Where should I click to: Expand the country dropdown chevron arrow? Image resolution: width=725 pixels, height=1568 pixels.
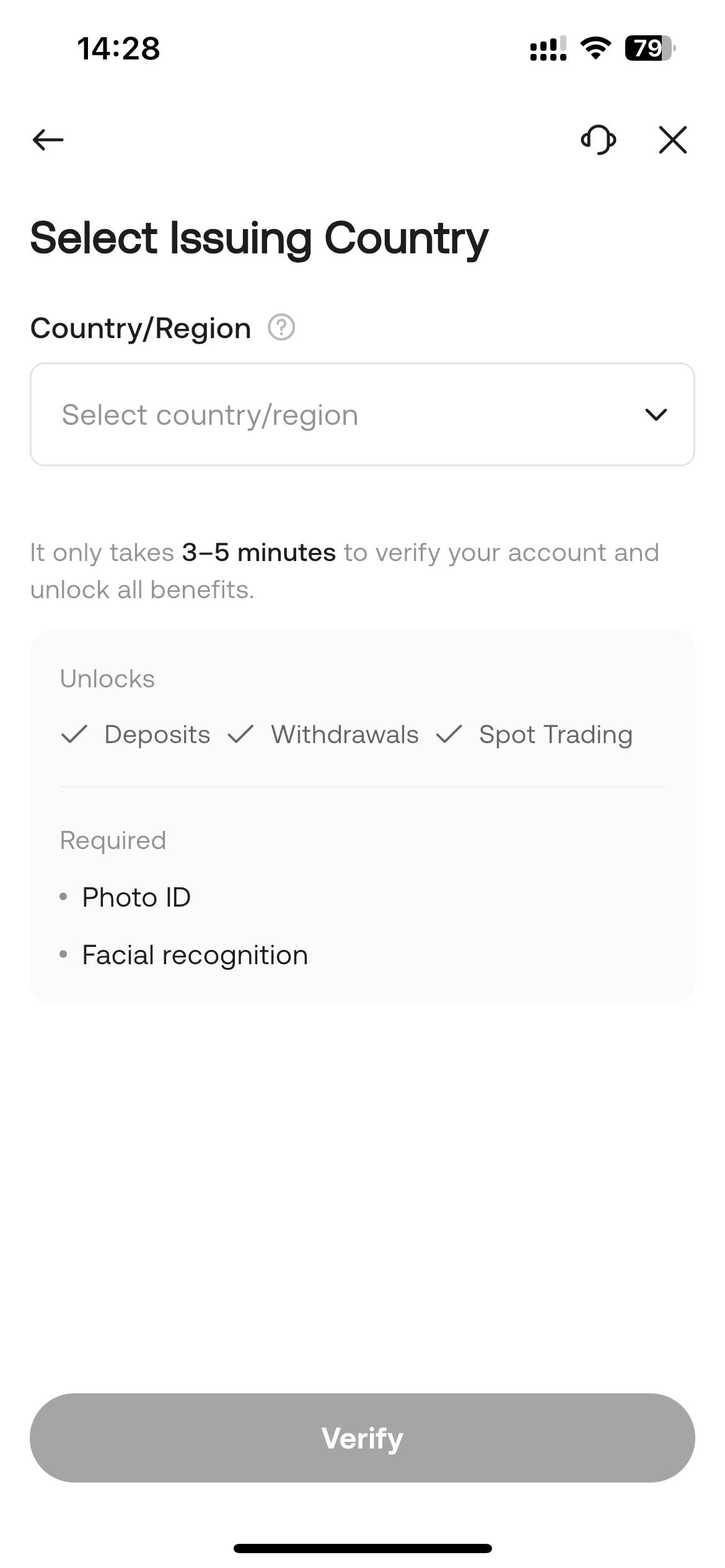click(656, 414)
